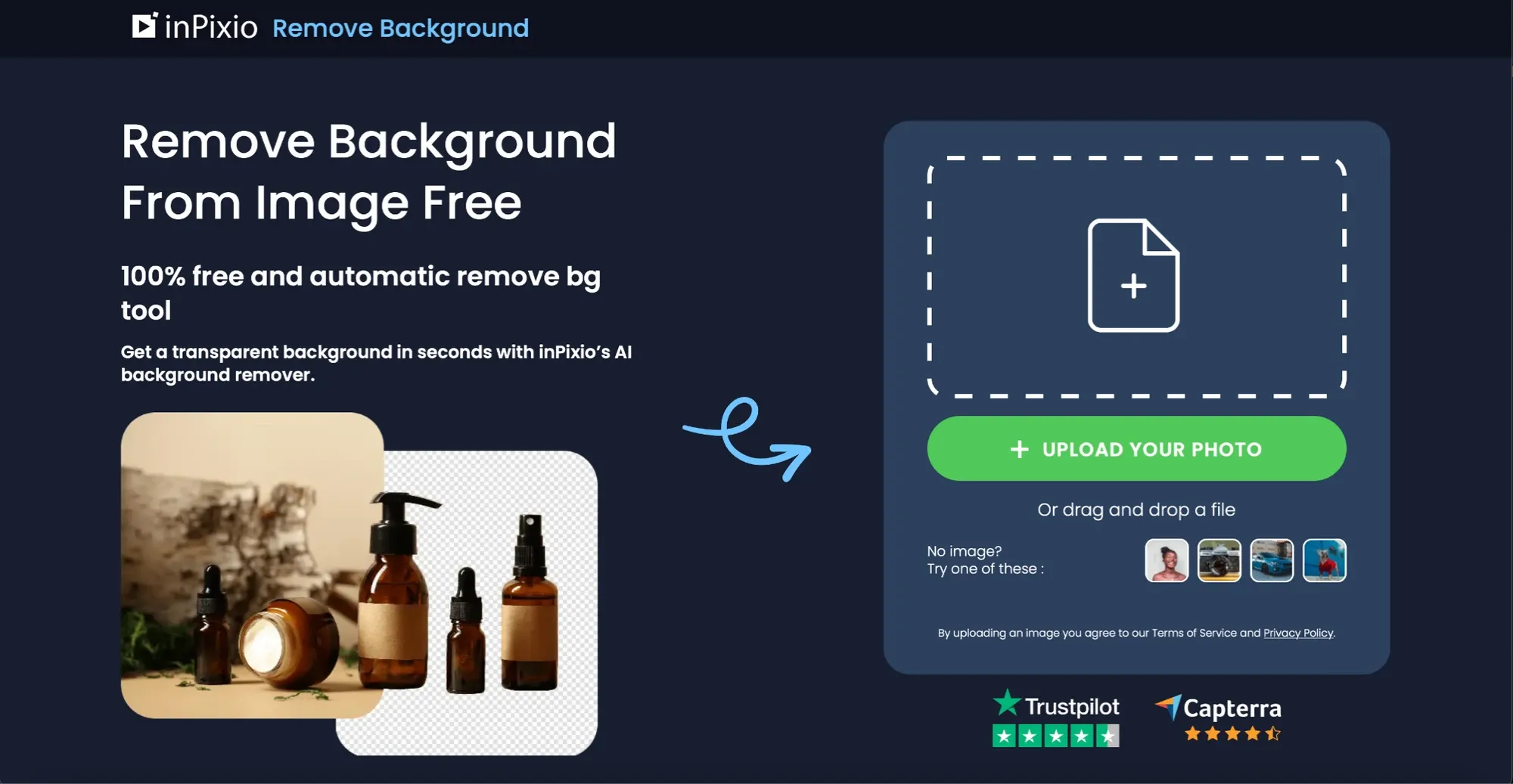
Task: Click the inPixio brand name text
Action: click(211, 27)
